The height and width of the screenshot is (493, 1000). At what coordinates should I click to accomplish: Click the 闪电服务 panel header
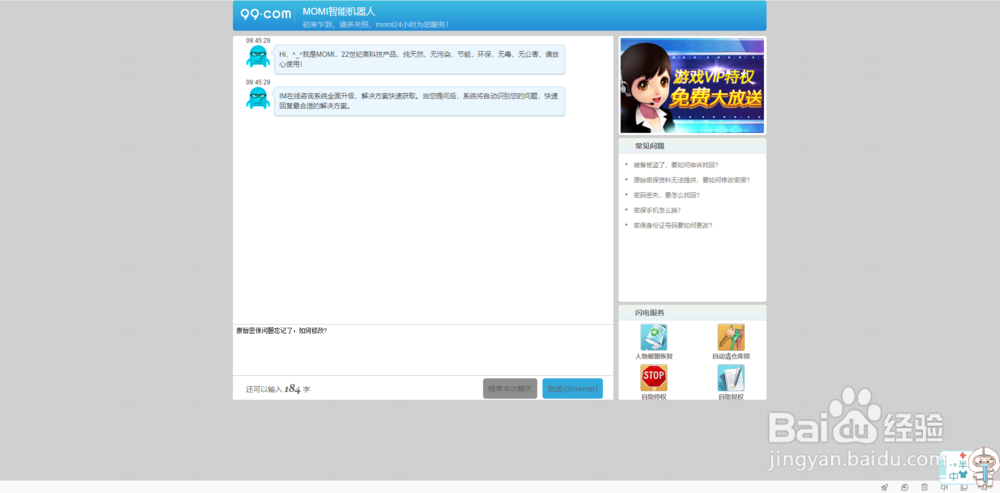[x=693, y=313]
